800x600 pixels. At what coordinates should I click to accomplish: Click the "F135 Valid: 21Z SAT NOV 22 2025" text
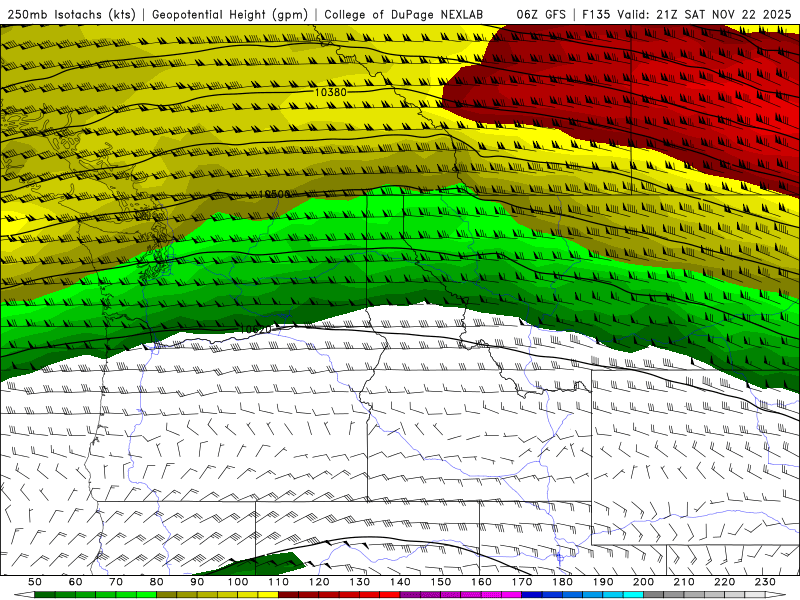pos(686,14)
